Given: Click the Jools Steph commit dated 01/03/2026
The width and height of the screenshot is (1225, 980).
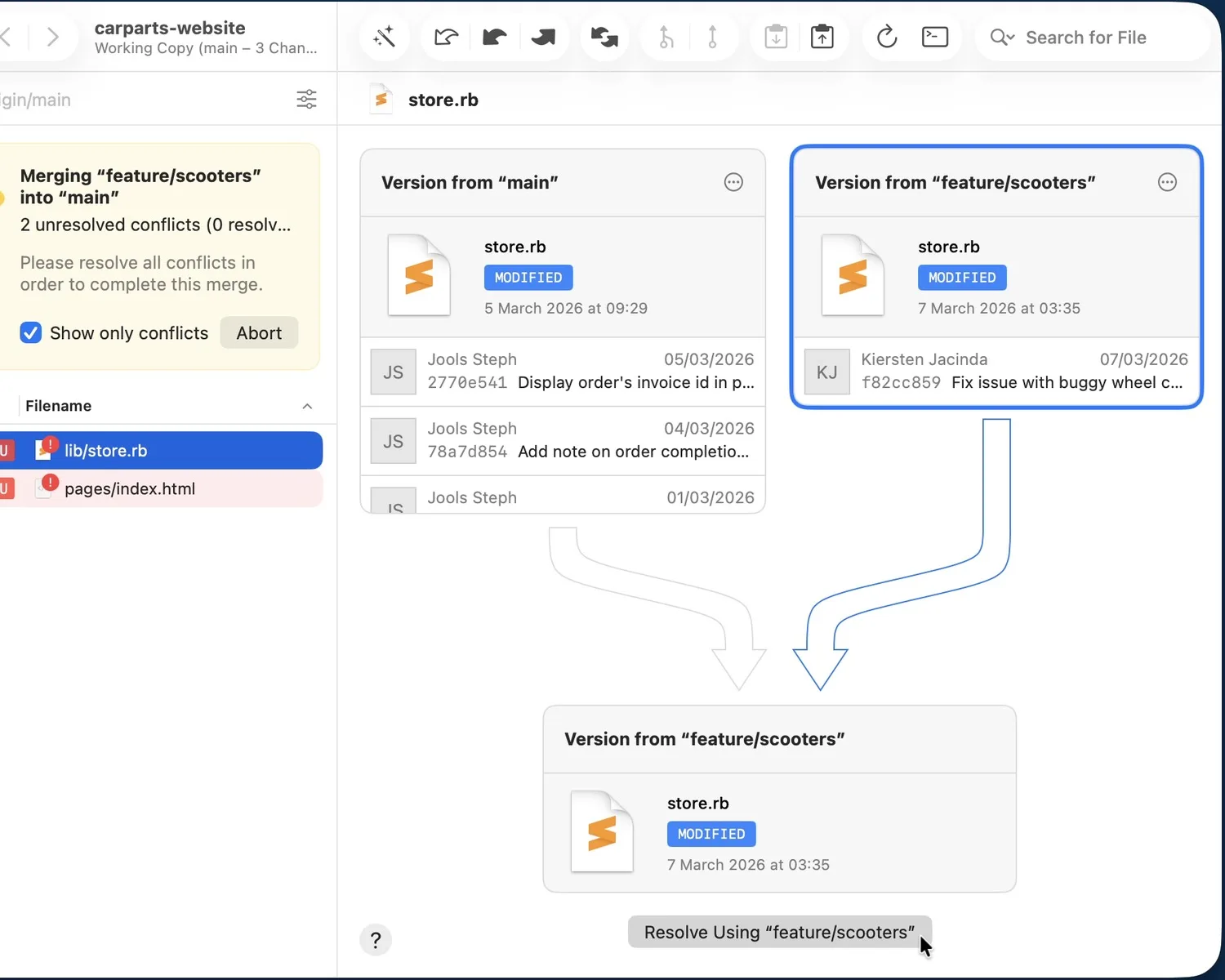Looking at the screenshot, I should [x=563, y=496].
